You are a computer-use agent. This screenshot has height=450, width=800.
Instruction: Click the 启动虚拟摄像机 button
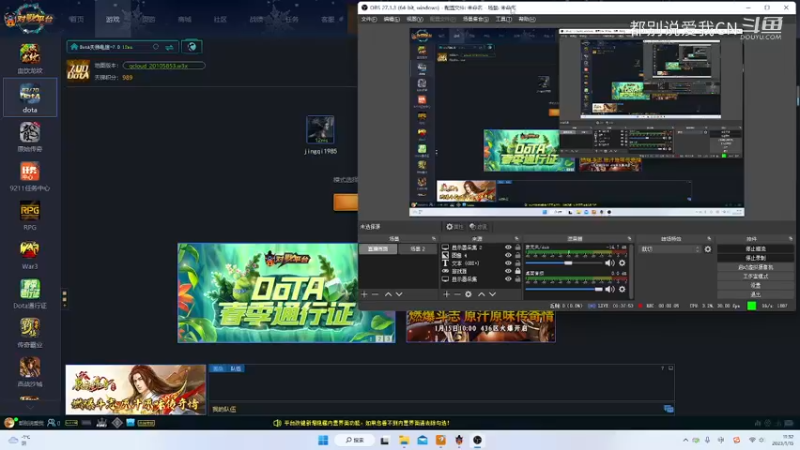[x=756, y=267]
